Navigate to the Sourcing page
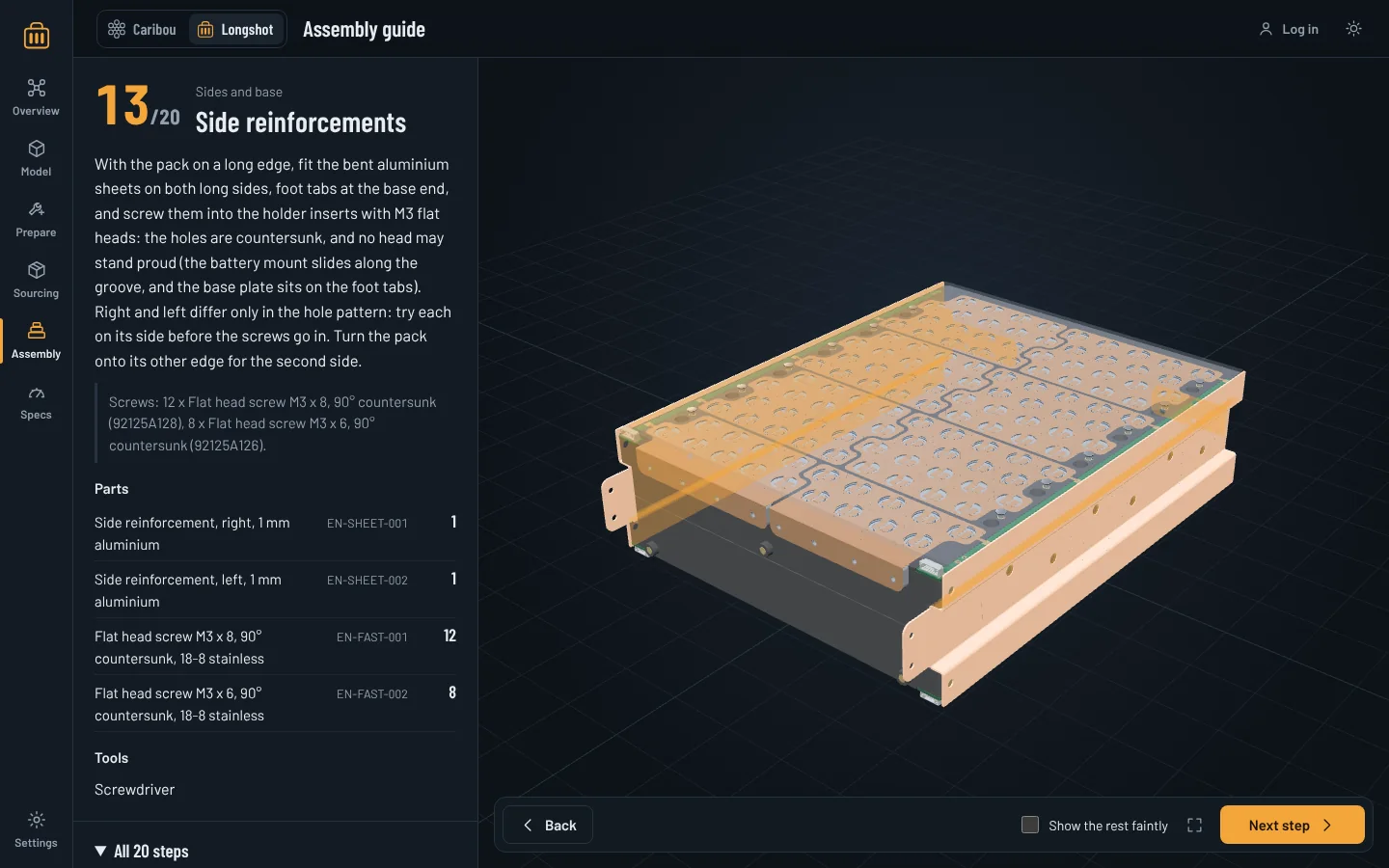This screenshot has height=868, width=1389. [36, 280]
